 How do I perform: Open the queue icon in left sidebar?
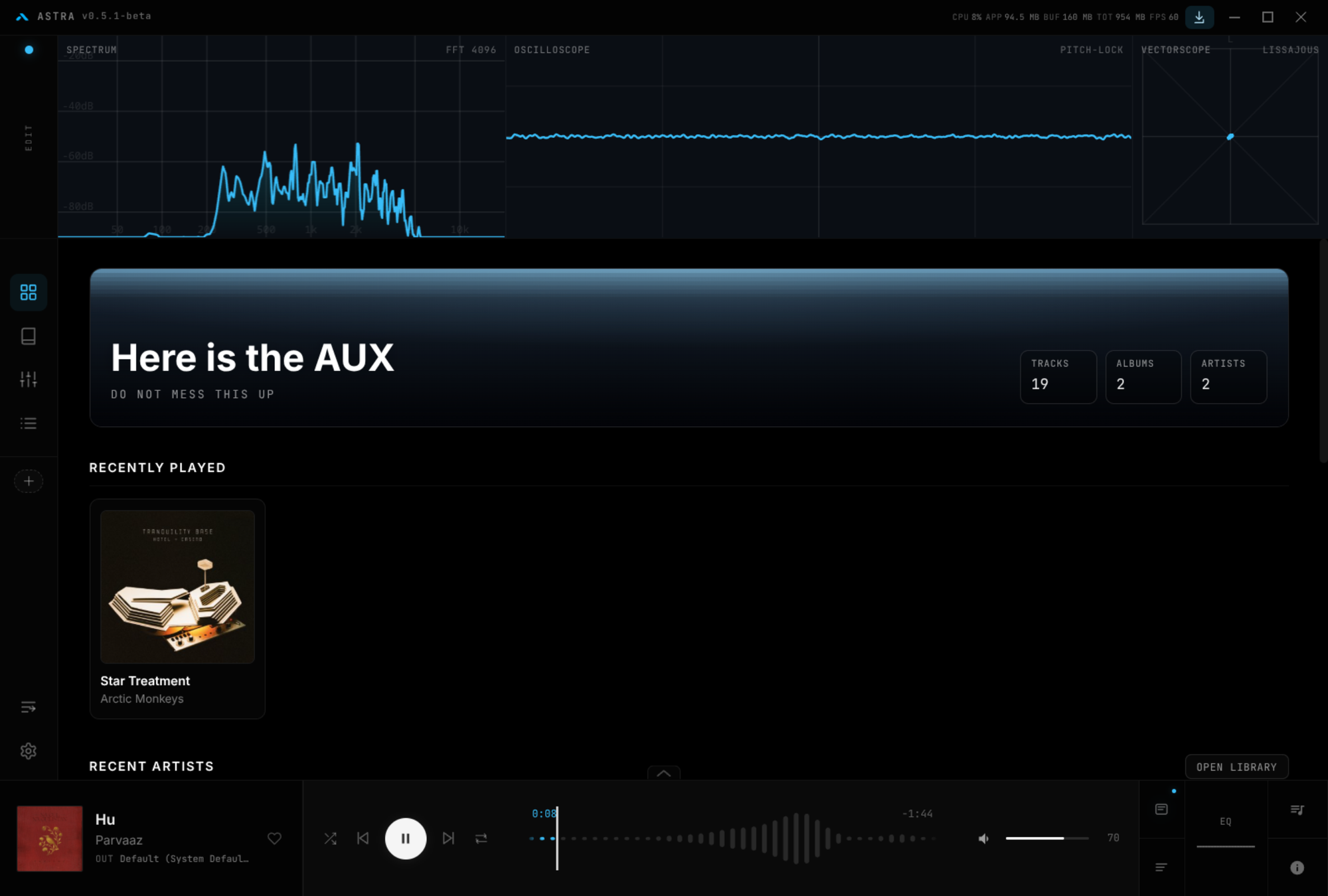click(29, 708)
